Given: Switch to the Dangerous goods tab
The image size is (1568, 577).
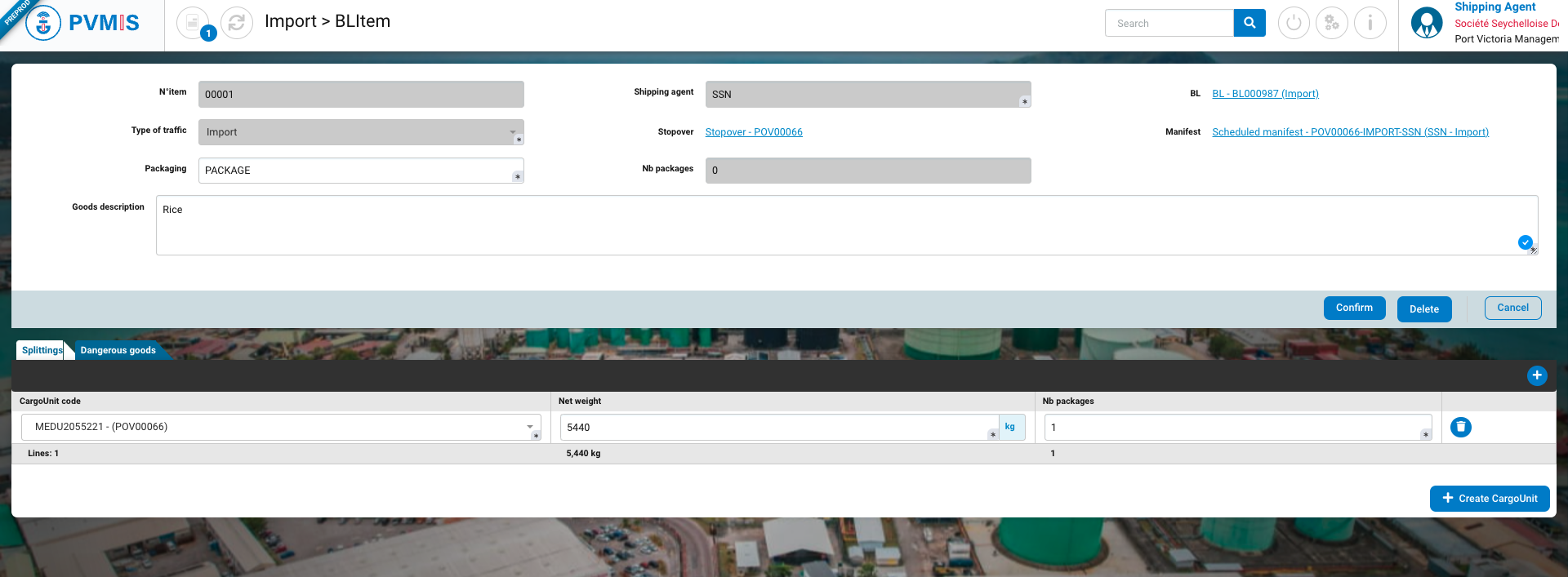Looking at the screenshot, I should (x=118, y=350).
